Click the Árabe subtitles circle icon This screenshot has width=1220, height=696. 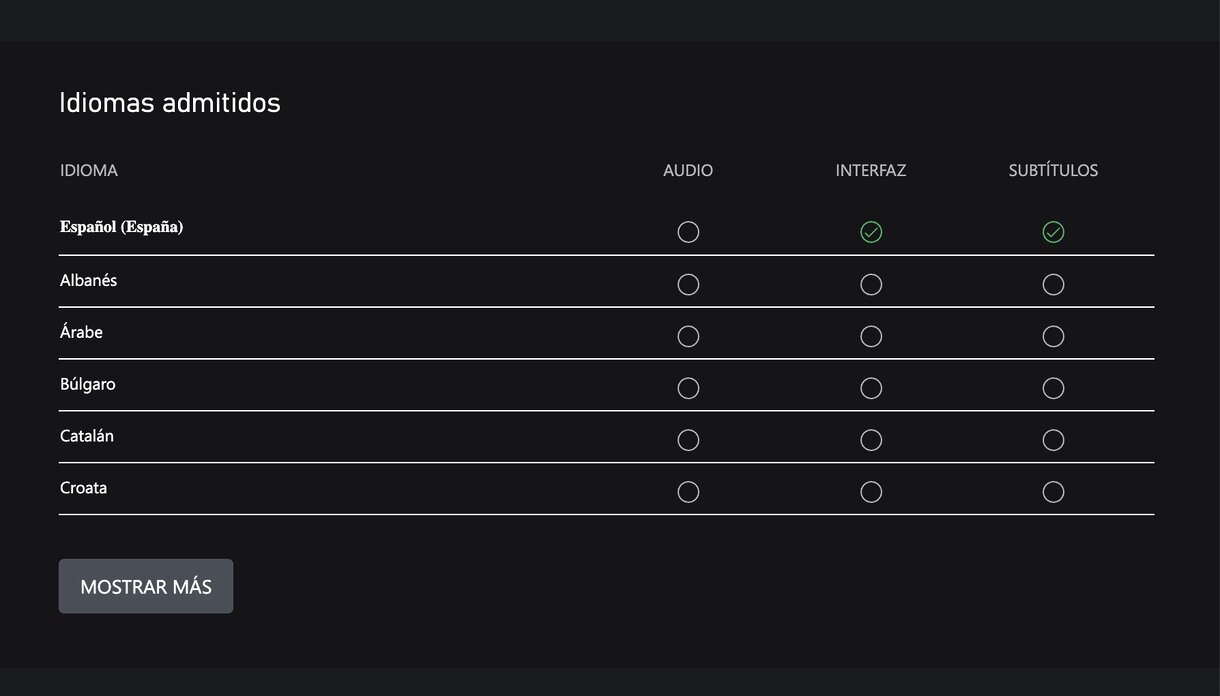[1053, 336]
